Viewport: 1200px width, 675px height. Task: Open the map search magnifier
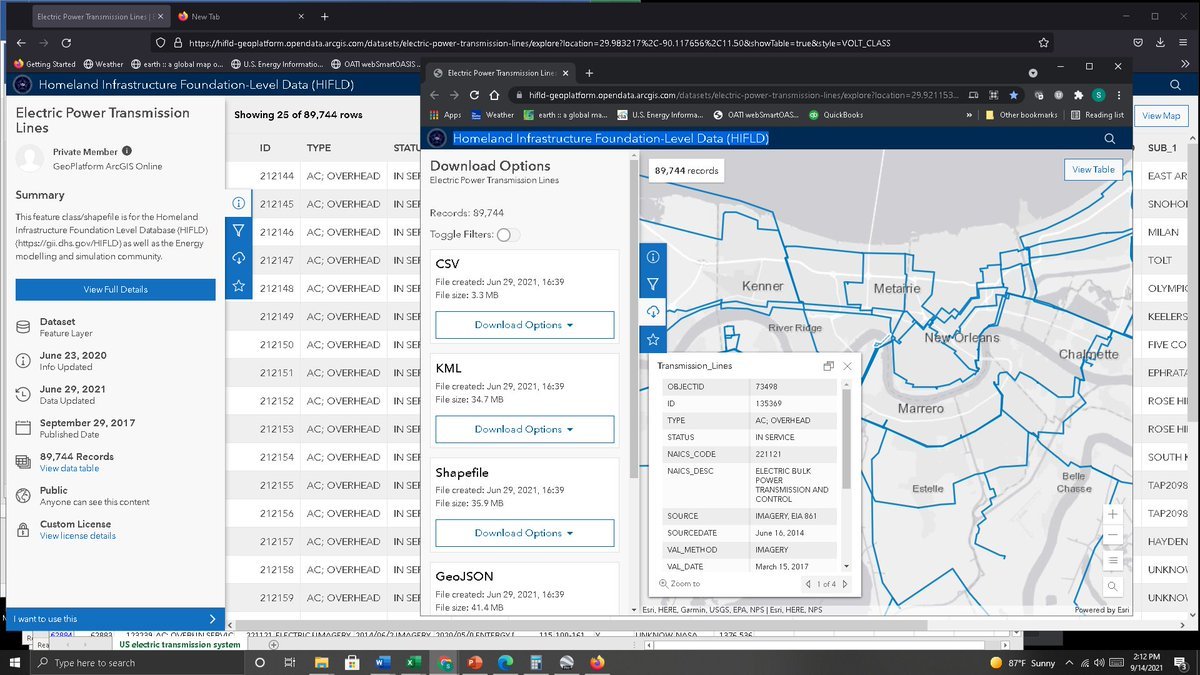click(x=1113, y=586)
